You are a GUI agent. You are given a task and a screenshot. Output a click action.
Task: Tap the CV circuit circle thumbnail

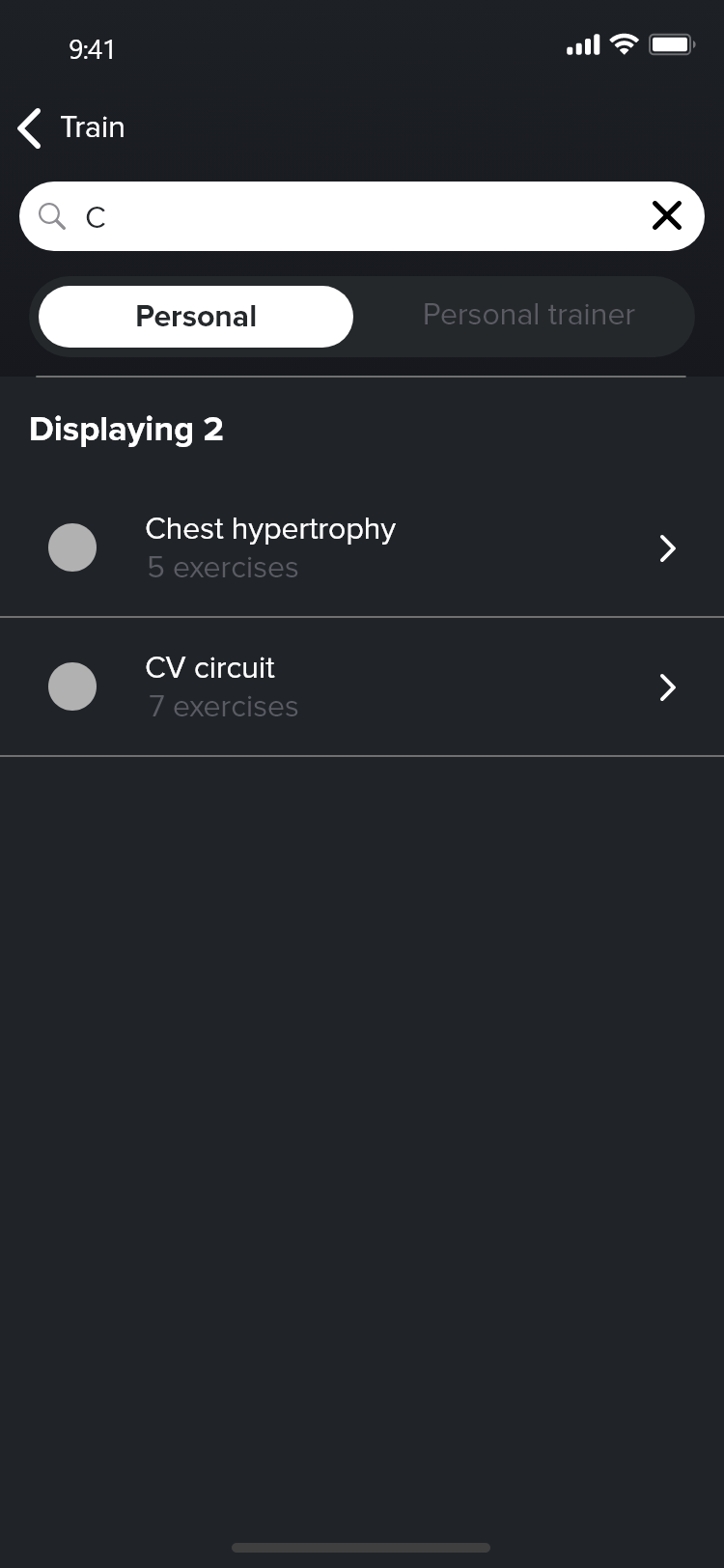point(72,686)
